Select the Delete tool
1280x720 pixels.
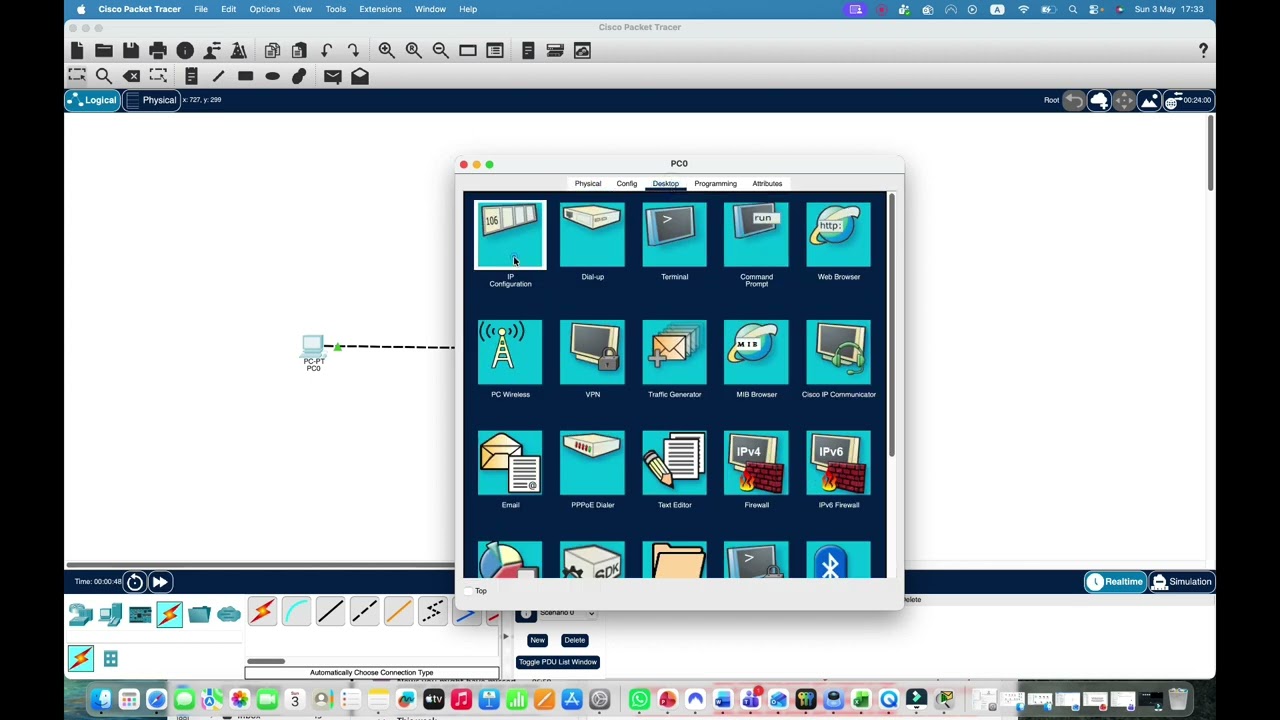click(131, 76)
